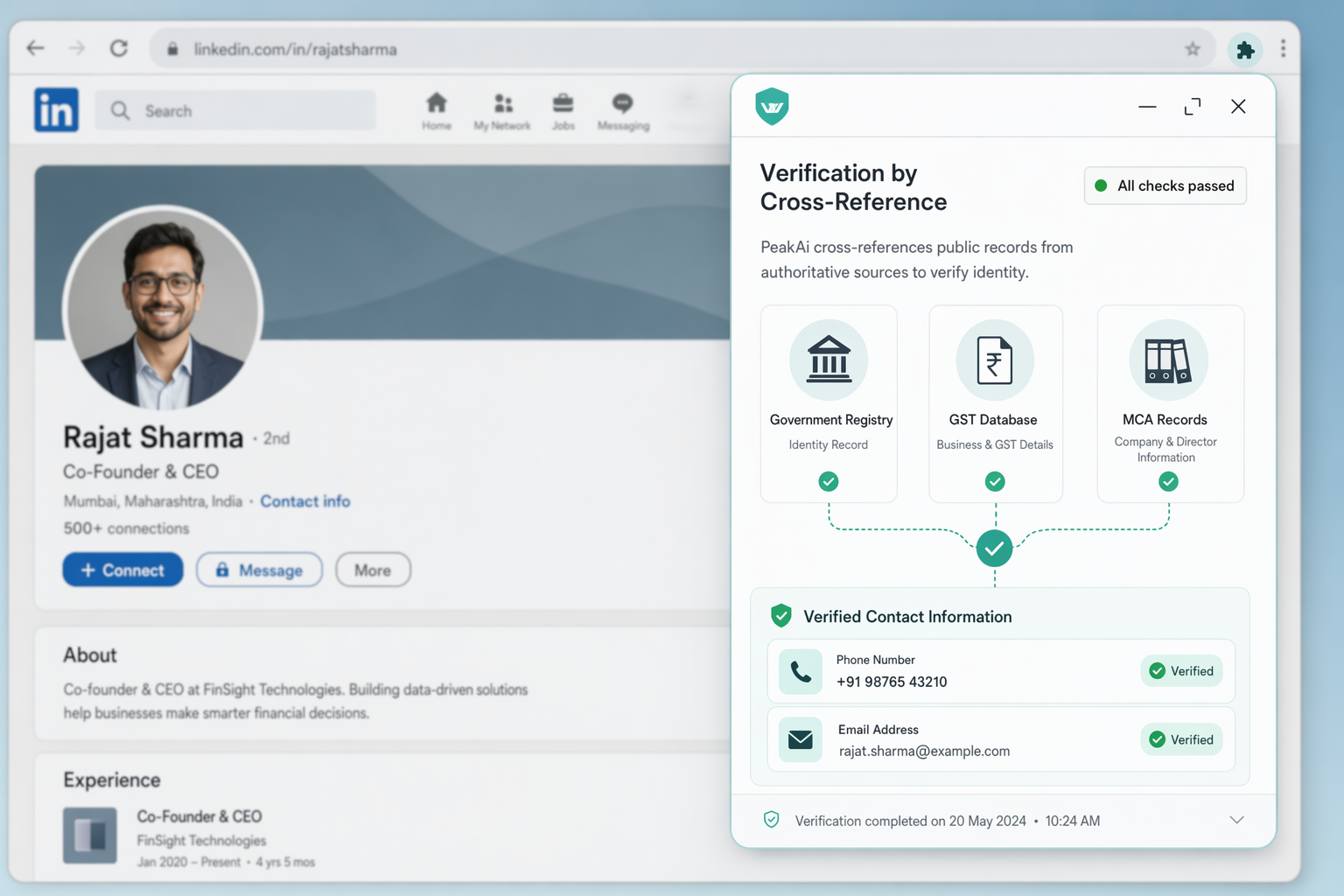The image size is (1344, 896).
Task: Bookmark the page with the star icon
Action: (1193, 49)
